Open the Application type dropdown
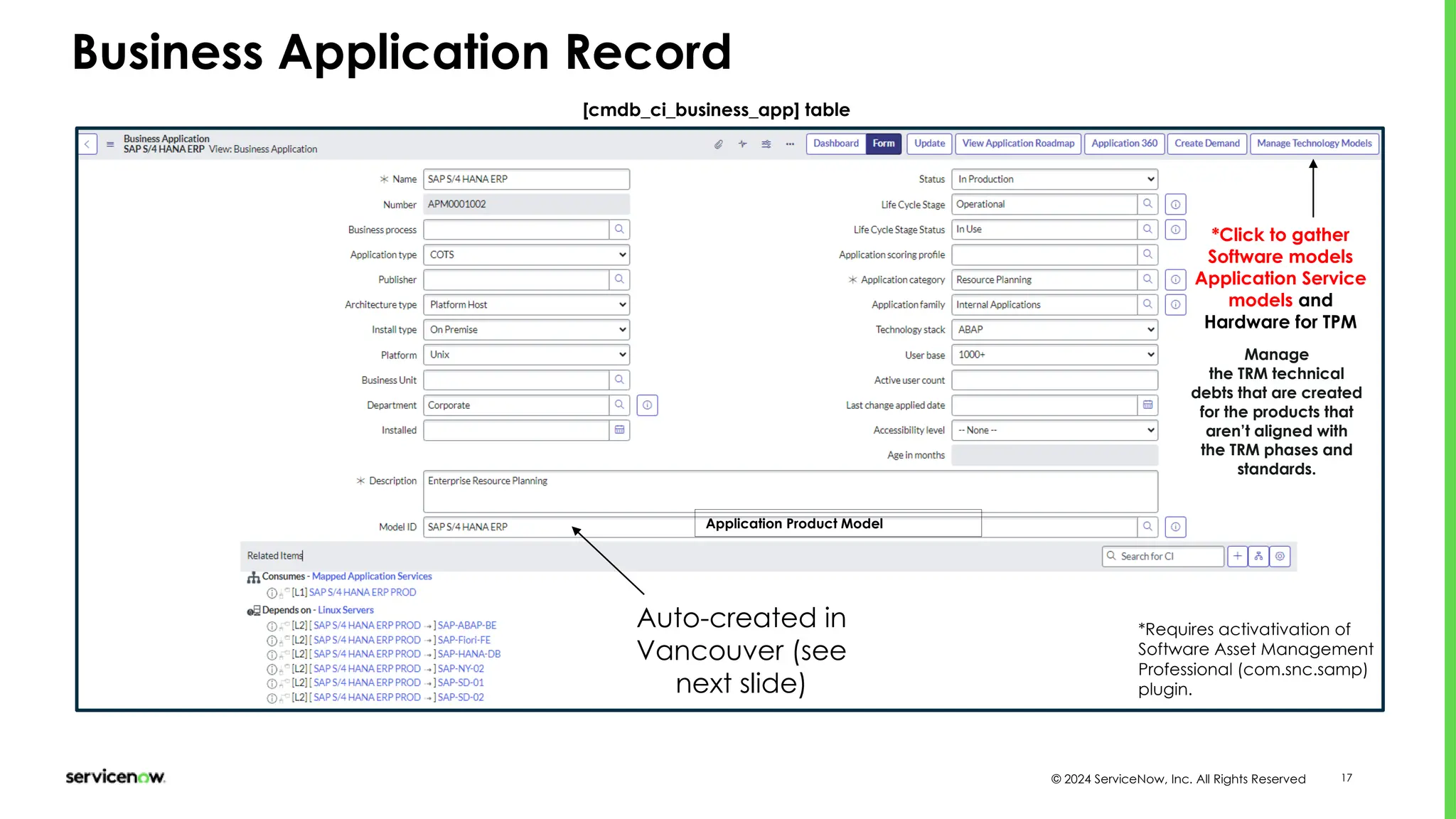The height and width of the screenshot is (819, 1456). pyautogui.click(x=527, y=255)
